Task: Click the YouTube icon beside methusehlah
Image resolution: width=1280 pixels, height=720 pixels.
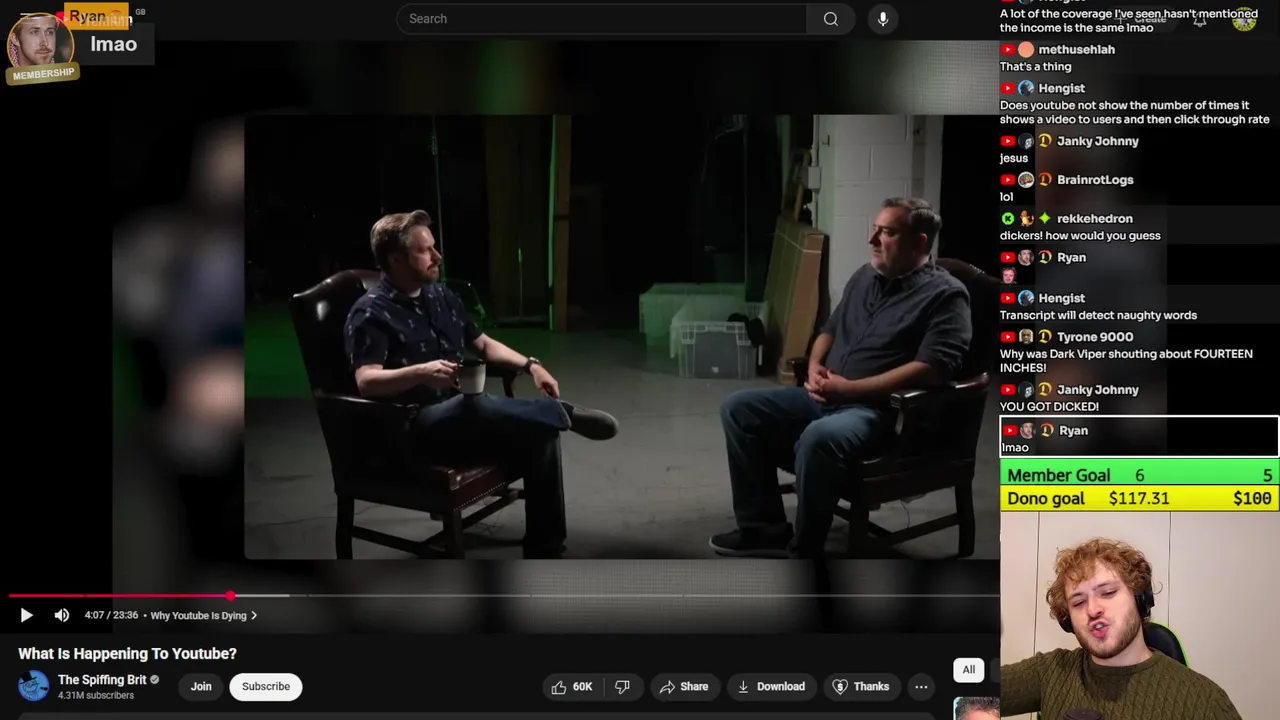Action: point(1008,50)
